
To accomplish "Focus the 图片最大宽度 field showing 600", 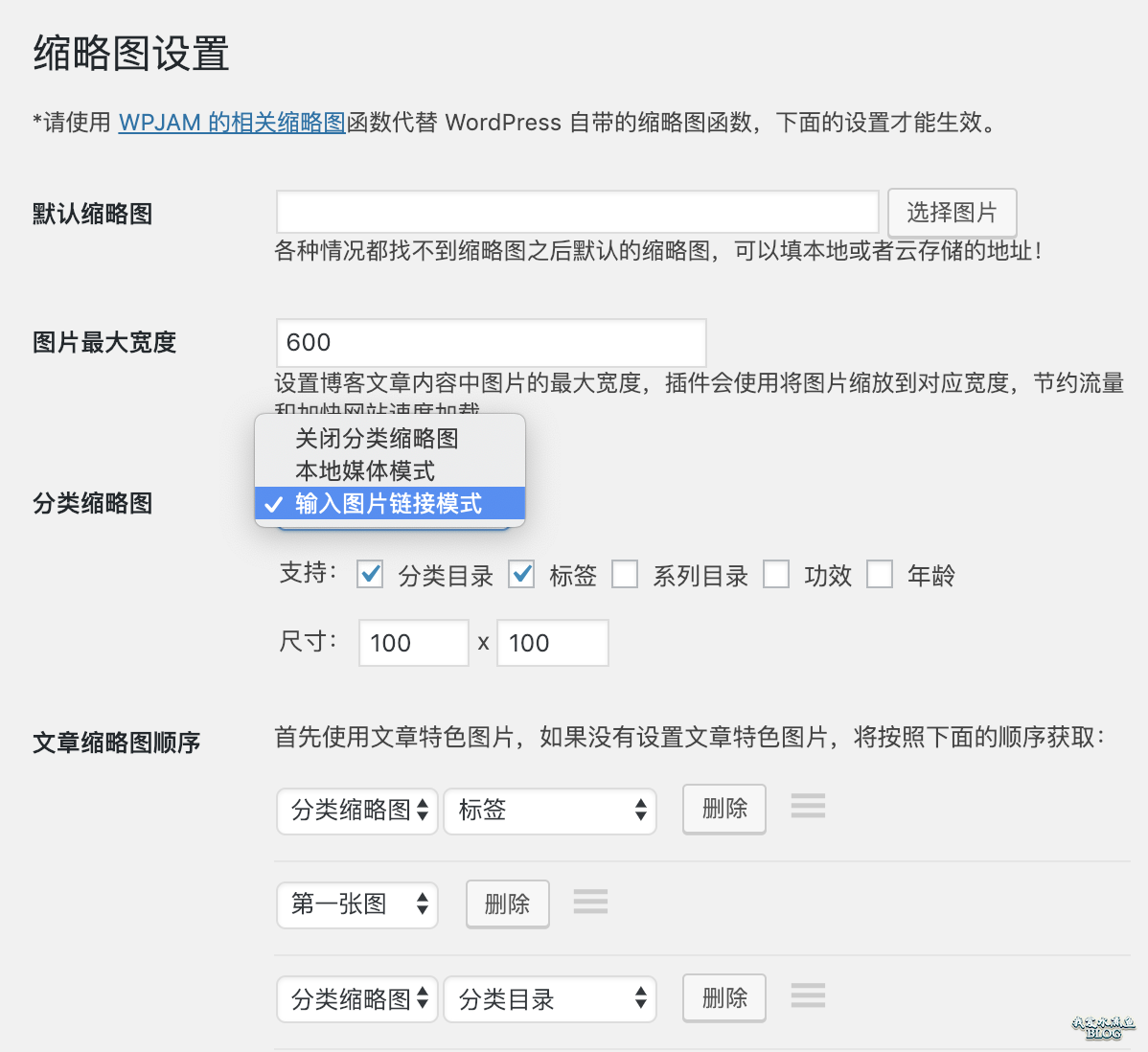I will coord(492,343).
